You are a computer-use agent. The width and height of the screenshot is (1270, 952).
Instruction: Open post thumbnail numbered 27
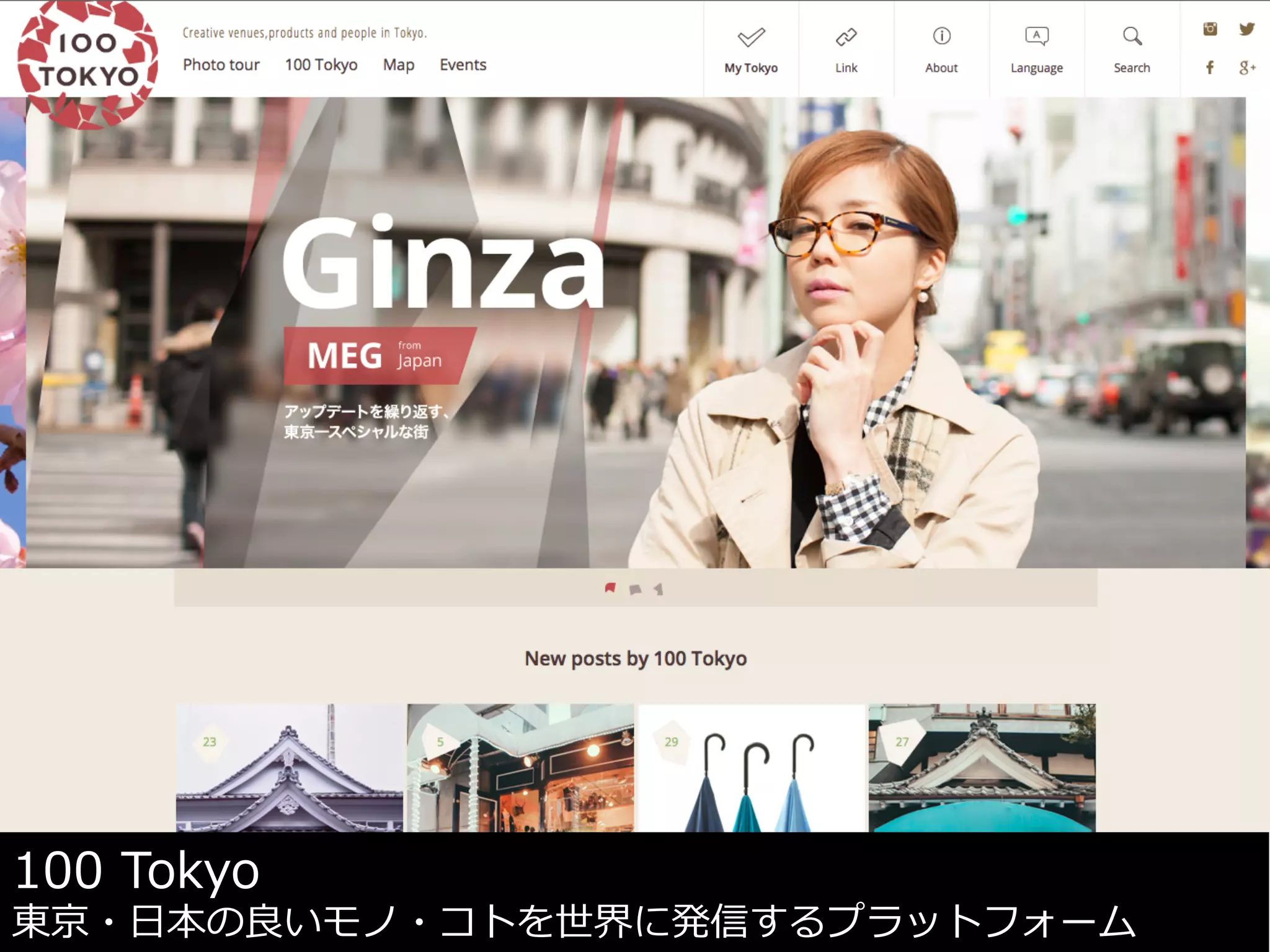click(982, 767)
